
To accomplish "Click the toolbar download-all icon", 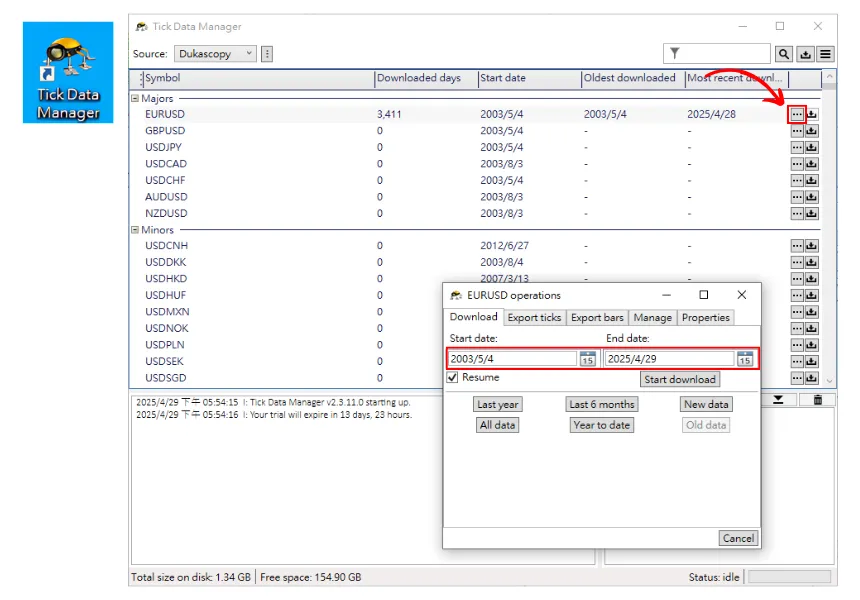I will point(805,54).
